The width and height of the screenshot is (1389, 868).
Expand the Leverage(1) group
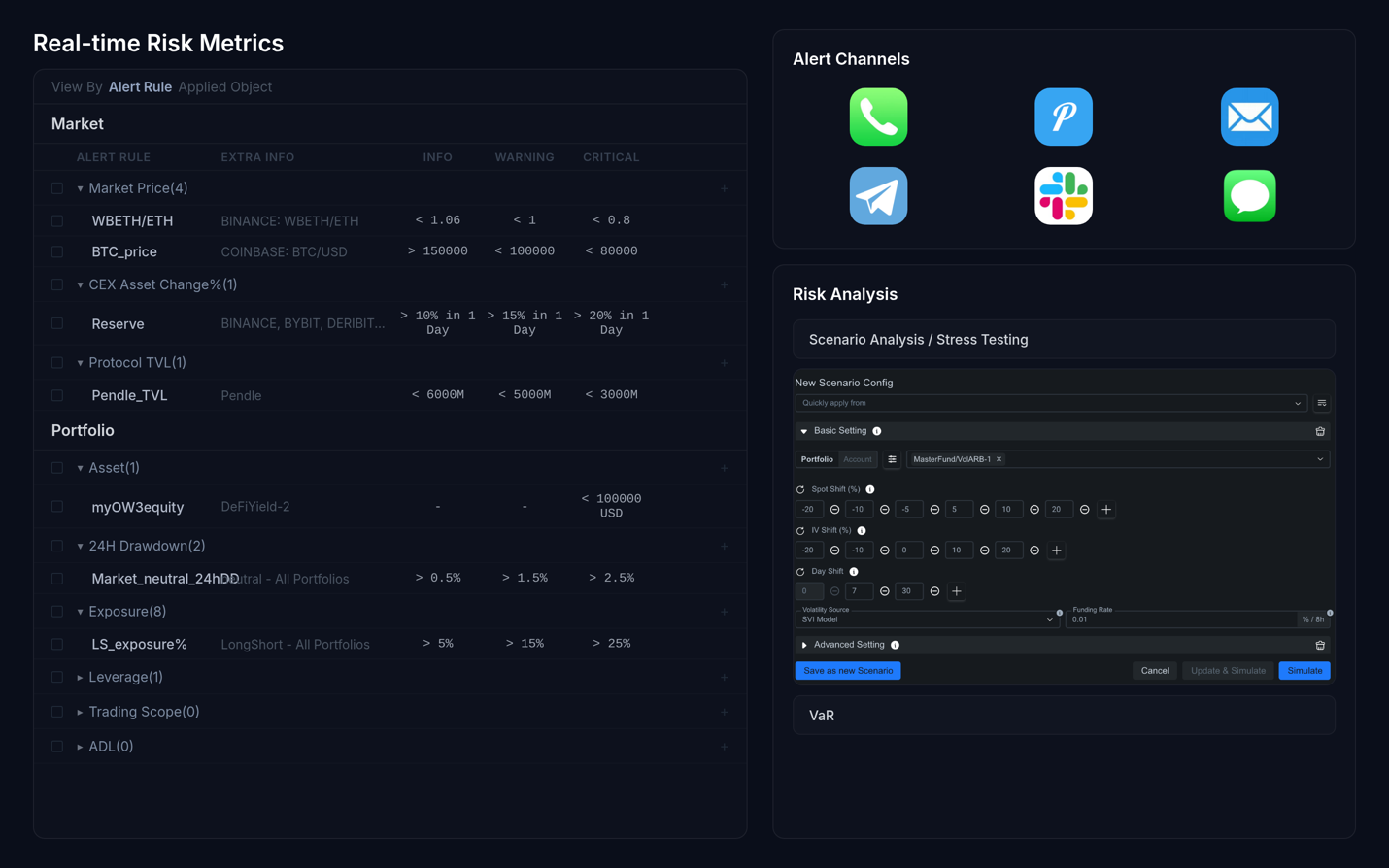80,678
